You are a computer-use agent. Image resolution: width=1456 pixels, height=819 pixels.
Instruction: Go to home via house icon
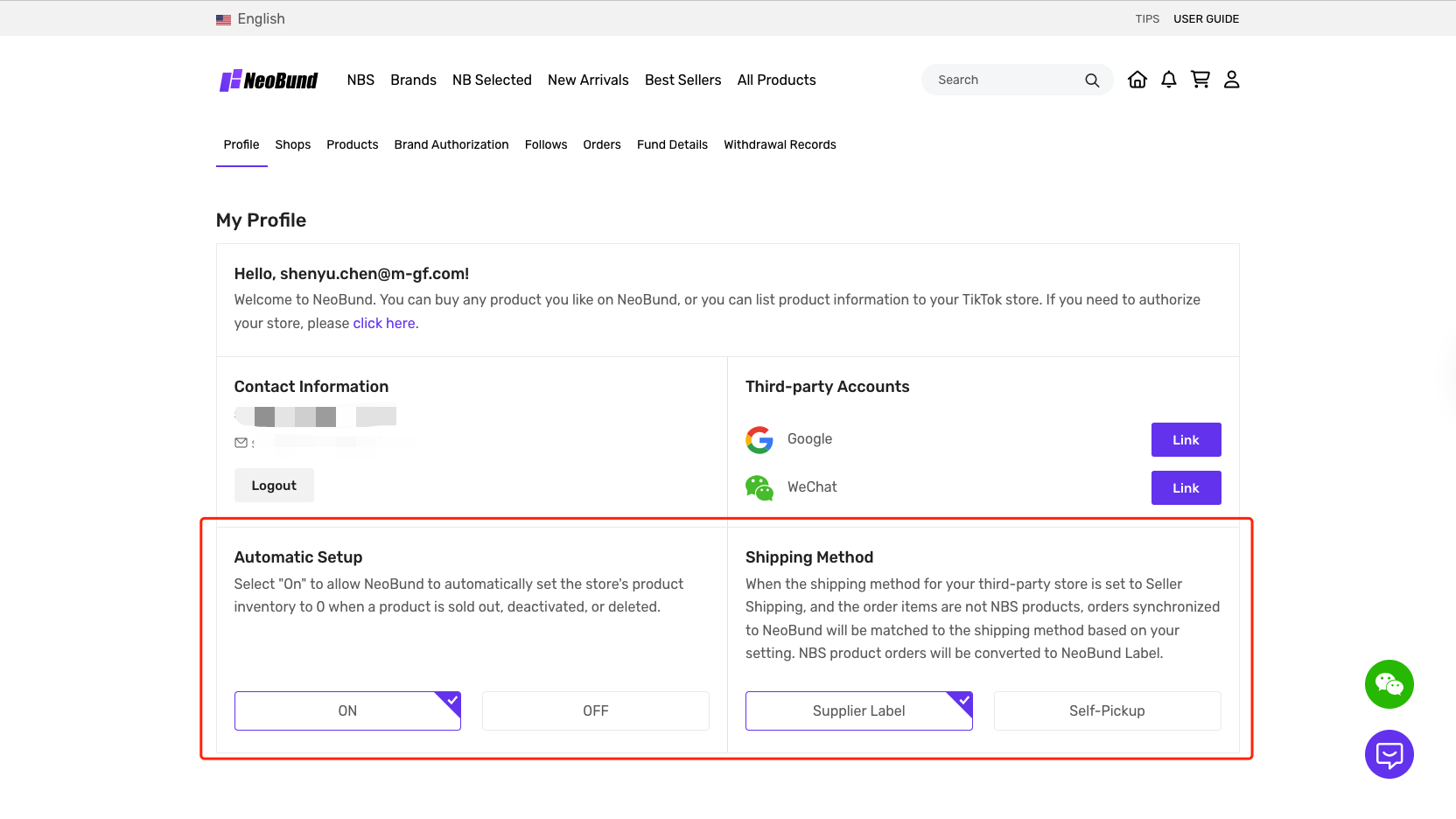(x=1137, y=80)
